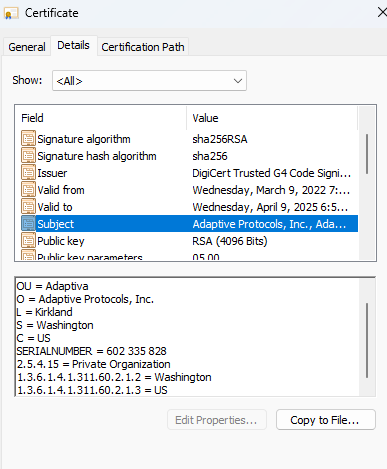Select the Valid from row
The image size is (387, 469).
click(189, 190)
